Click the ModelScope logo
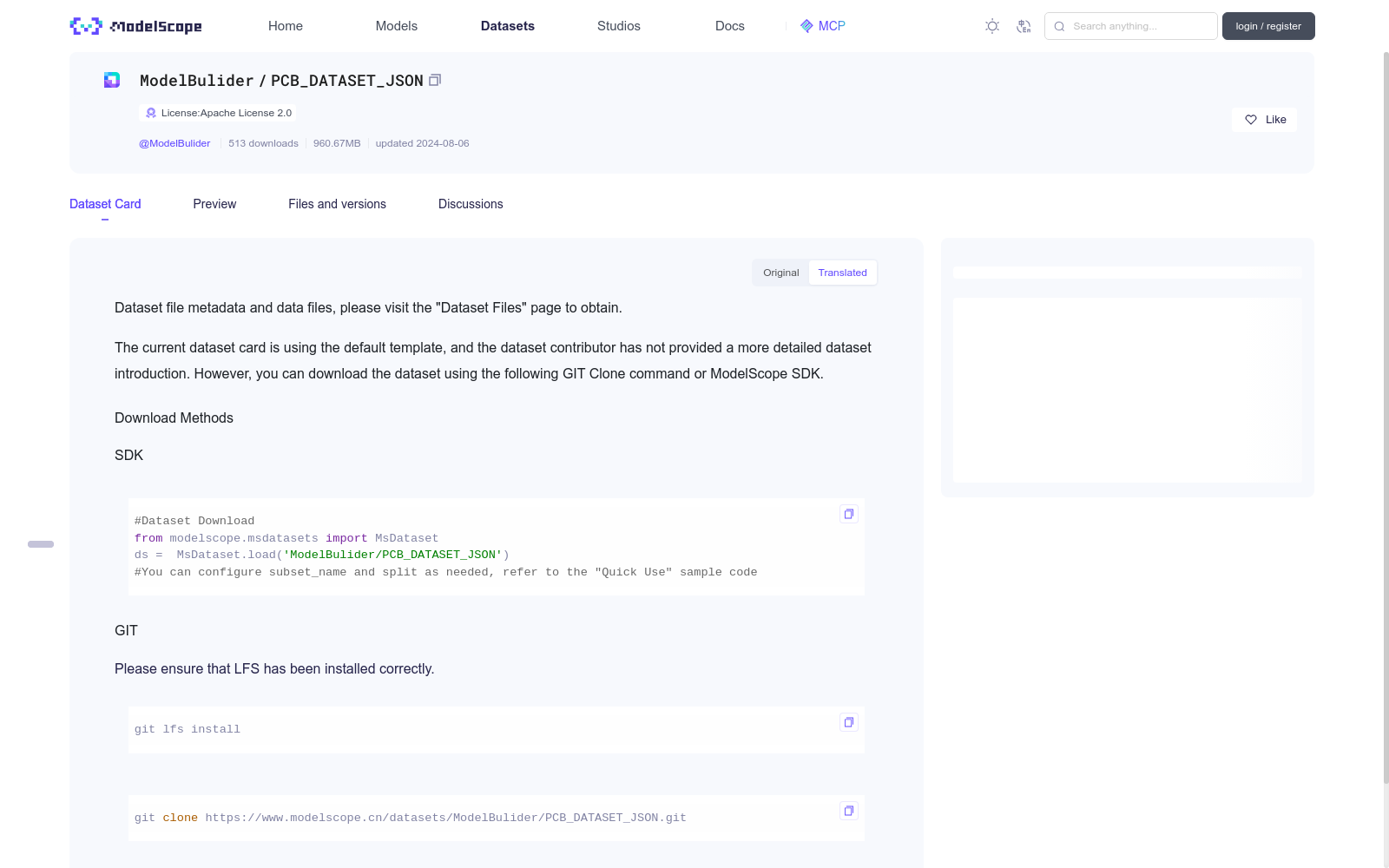Screen dimensions: 1389x868 [x=135, y=26]
